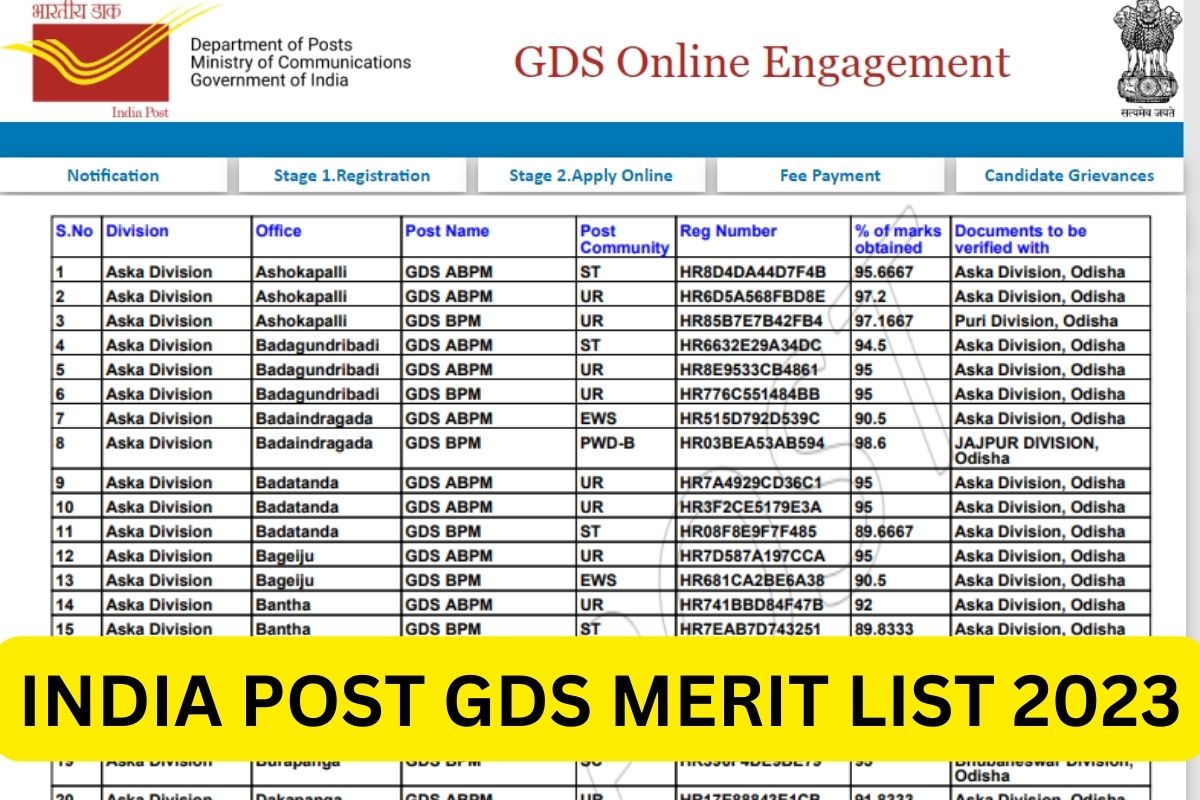Select reg number HR741BBD84F47B
Viewport: 1200px width, 800px height.
752,605
